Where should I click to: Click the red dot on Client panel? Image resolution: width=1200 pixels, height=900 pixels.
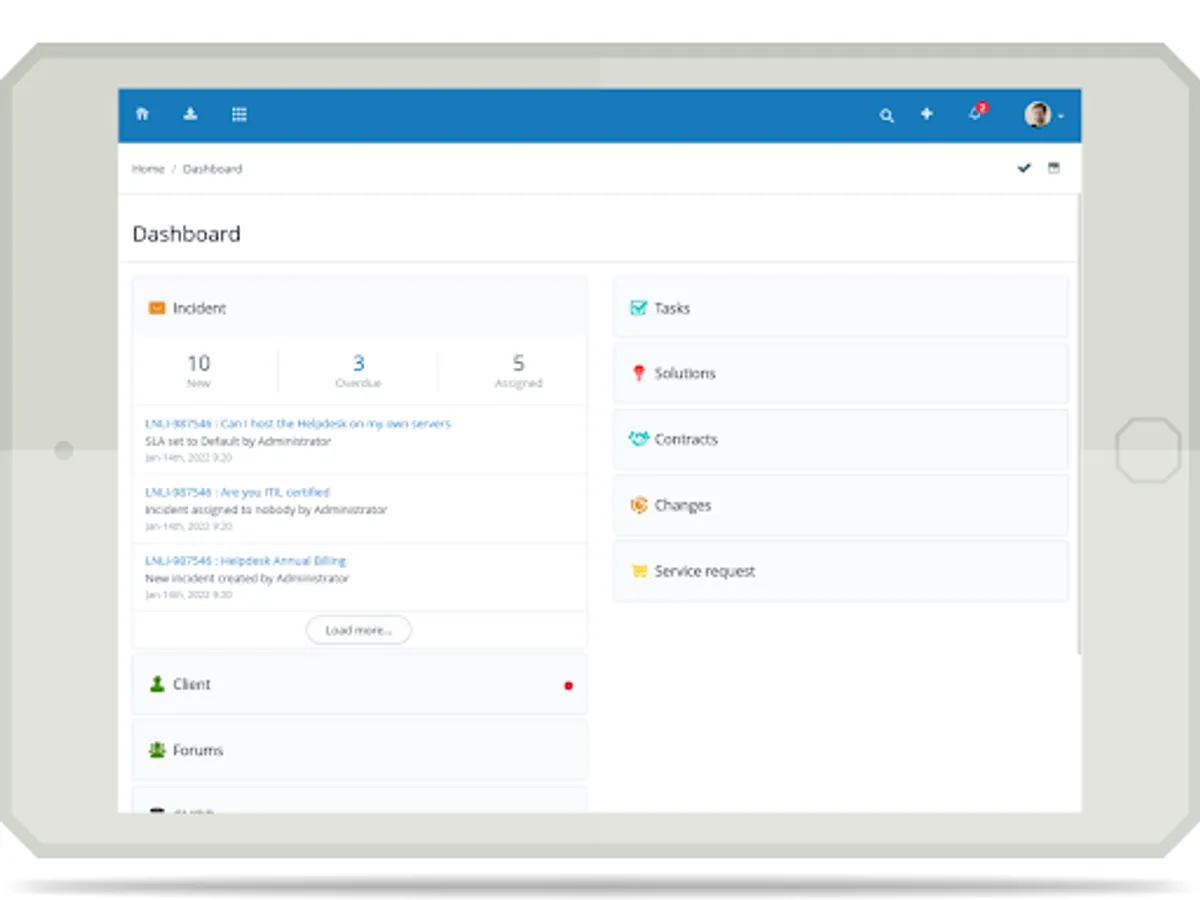(x=568, y=686)
